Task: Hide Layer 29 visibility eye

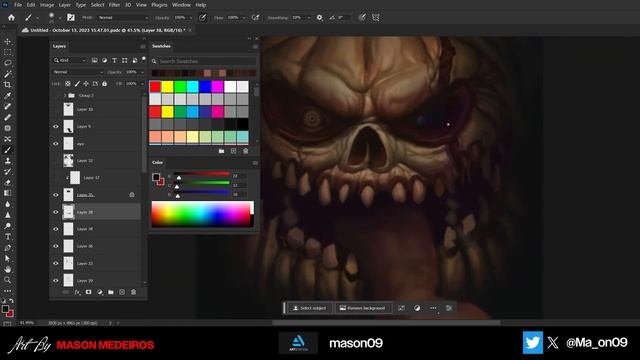Action: [56, 281]
